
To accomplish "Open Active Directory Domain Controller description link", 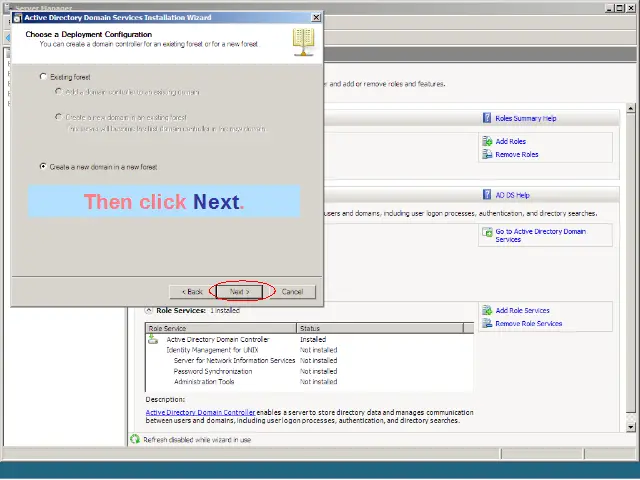I will (200, 412).
